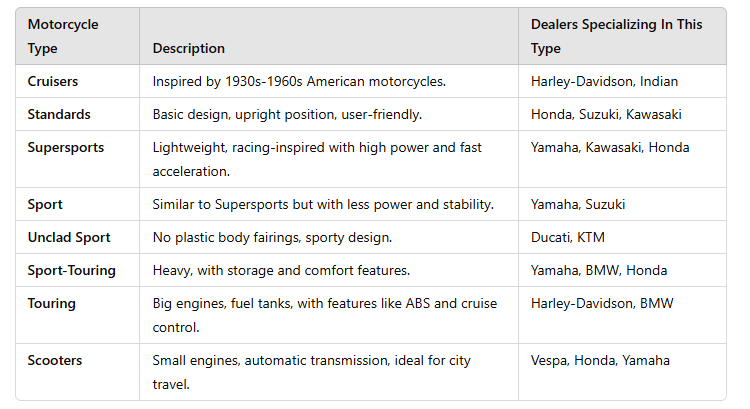Select the Unclad Sport row label
750x409 pixels.
(69, 237)
